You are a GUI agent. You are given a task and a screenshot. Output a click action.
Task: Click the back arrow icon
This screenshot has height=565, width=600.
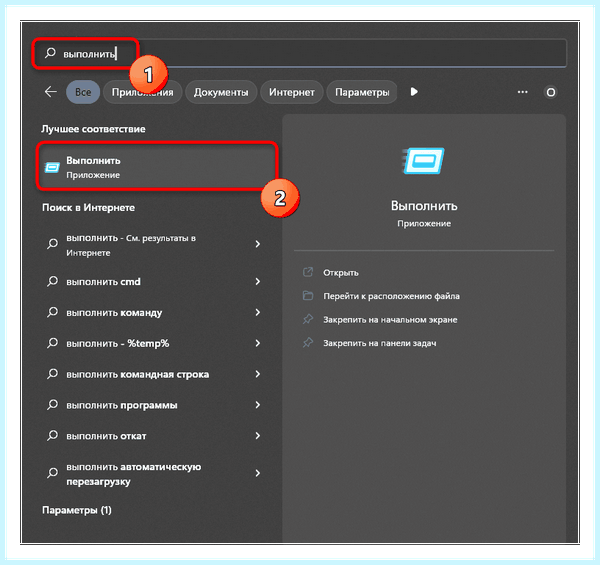tap(51, 92)
